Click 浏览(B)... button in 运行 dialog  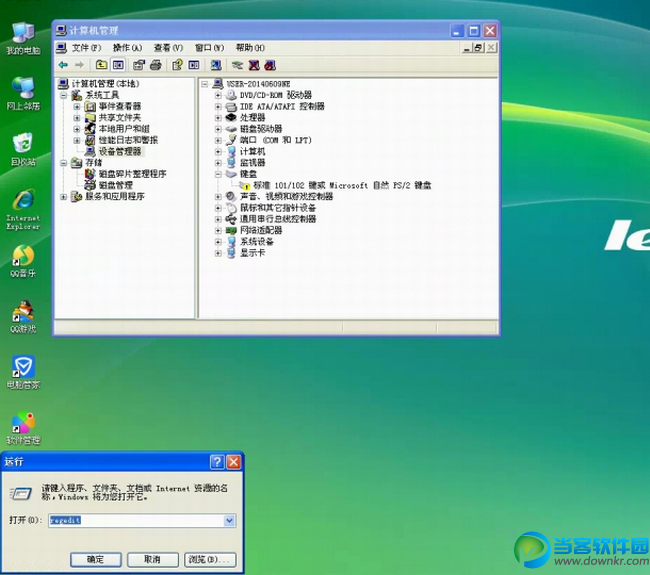click(210, 560)
